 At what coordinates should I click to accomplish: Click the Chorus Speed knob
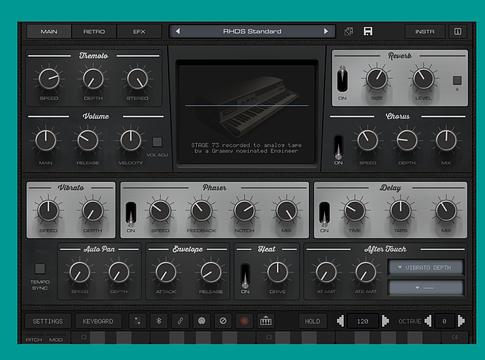(x=367, y=140)
